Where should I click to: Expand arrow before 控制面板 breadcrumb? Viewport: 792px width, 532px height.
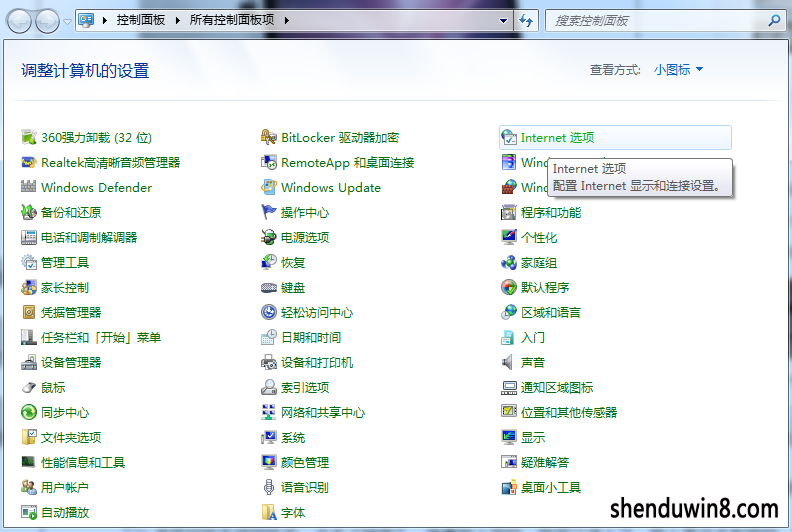pyautogui.click(x=105, y=20)
